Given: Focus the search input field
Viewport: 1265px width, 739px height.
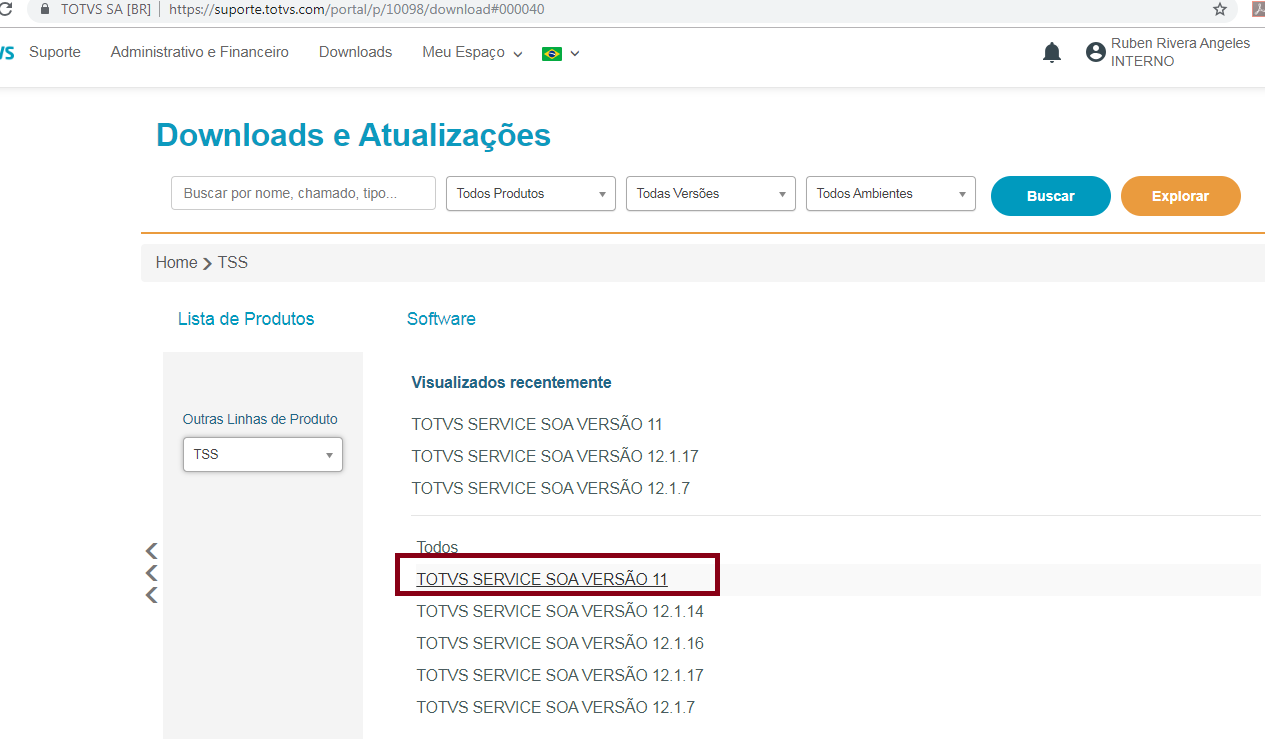Looking at the screenshot, I should [x=303, y=193].
